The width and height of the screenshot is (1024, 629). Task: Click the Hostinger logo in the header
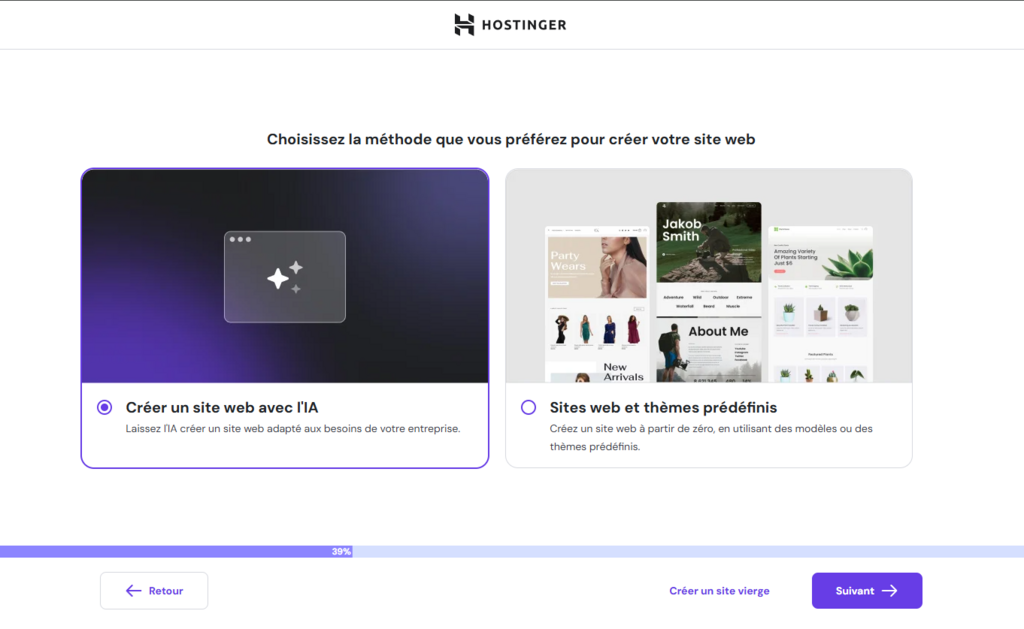click(x=510, y=24)
